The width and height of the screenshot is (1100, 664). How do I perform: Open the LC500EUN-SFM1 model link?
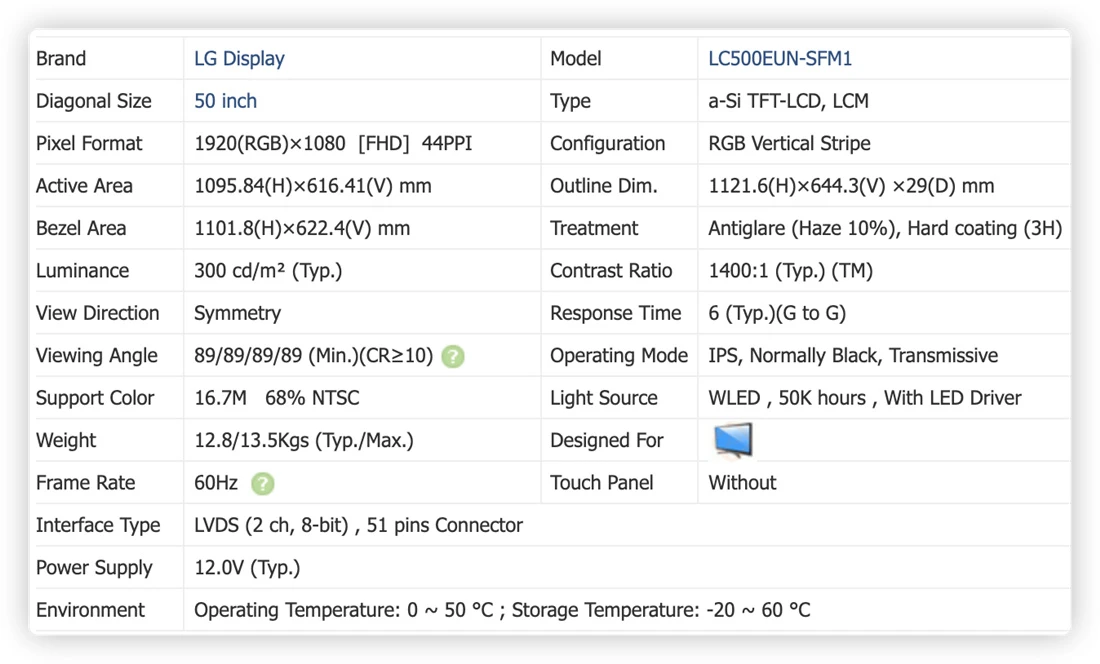coord(779,59)
